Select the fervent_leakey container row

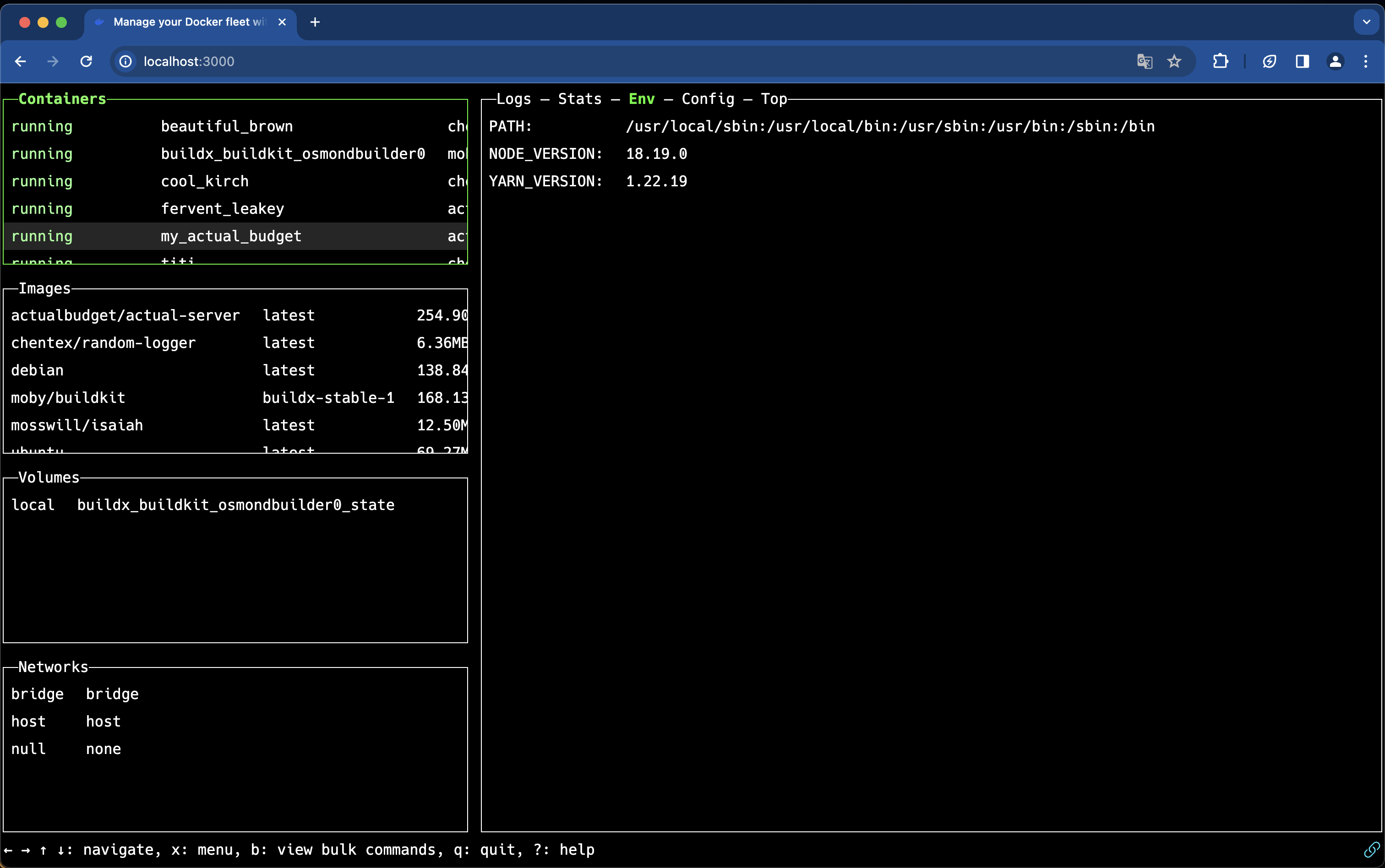coord(222,208)
